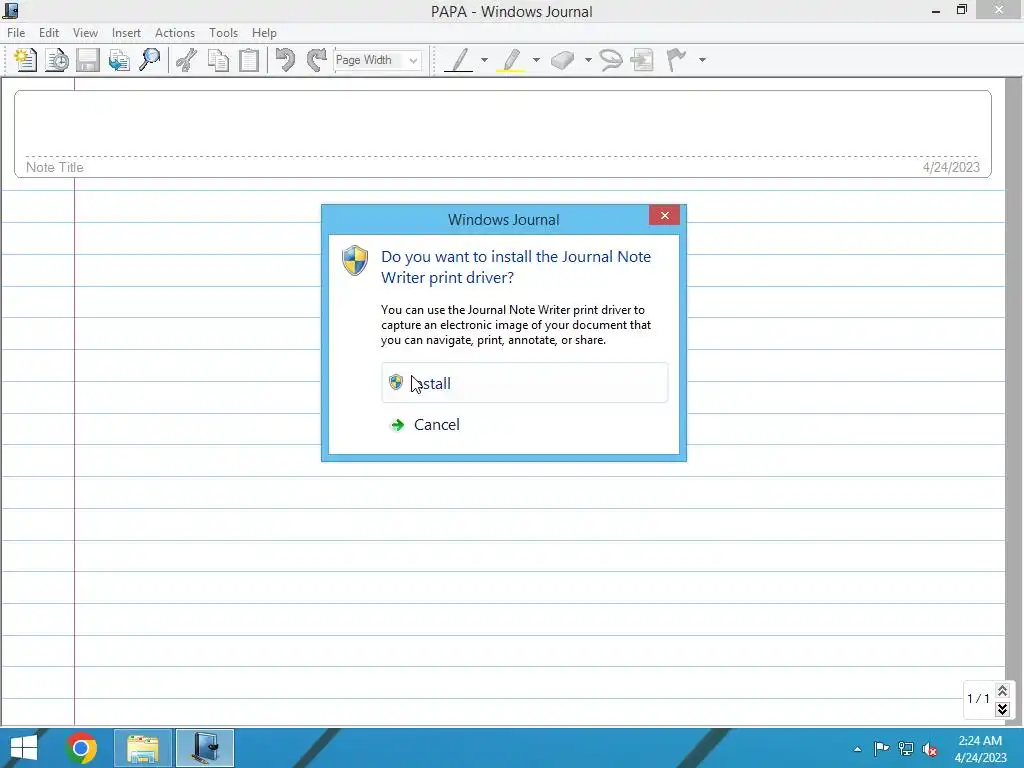Open recent notes clock icon

click(x=57, y=60)
